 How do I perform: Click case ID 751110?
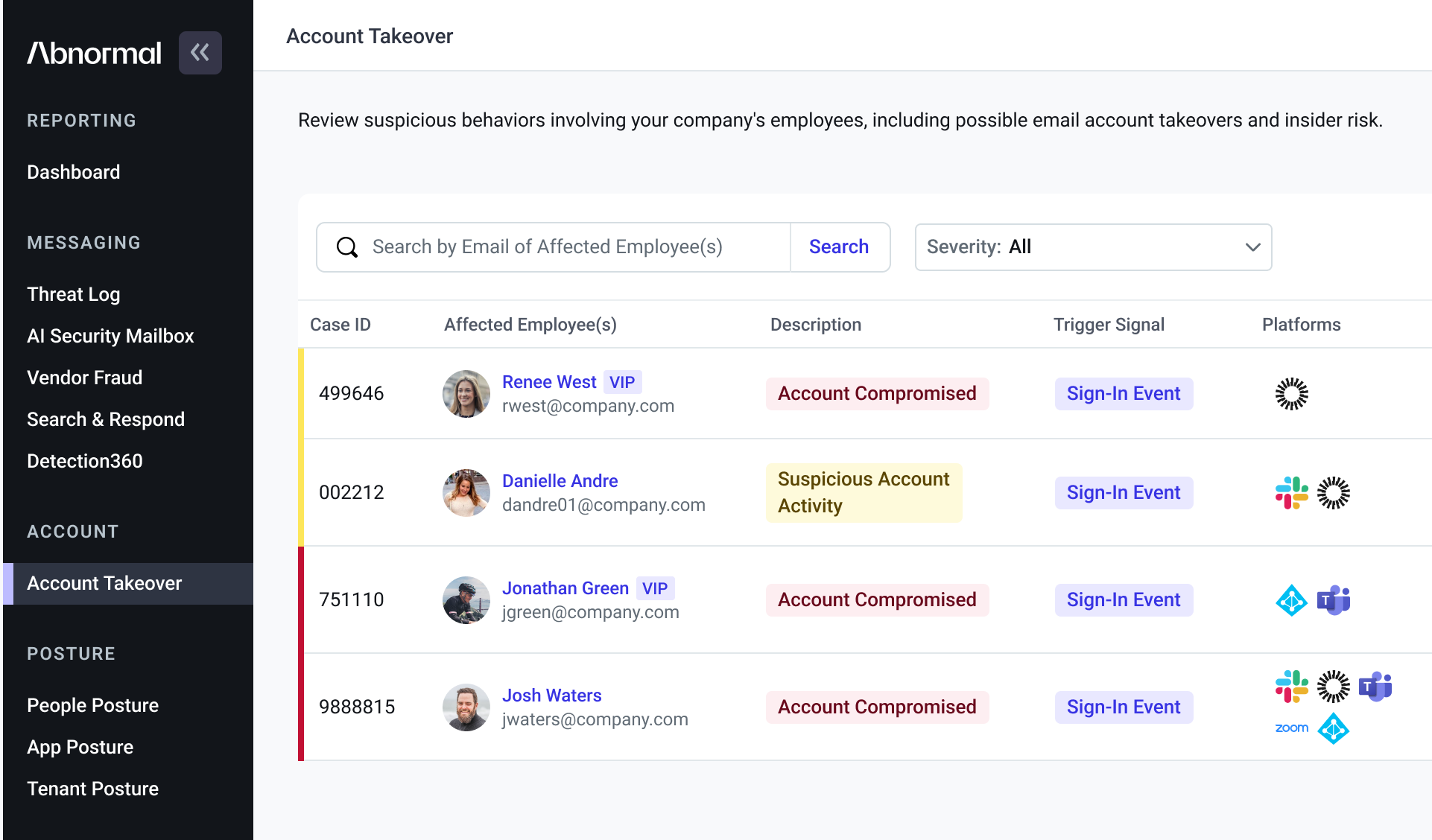point(351,600)
